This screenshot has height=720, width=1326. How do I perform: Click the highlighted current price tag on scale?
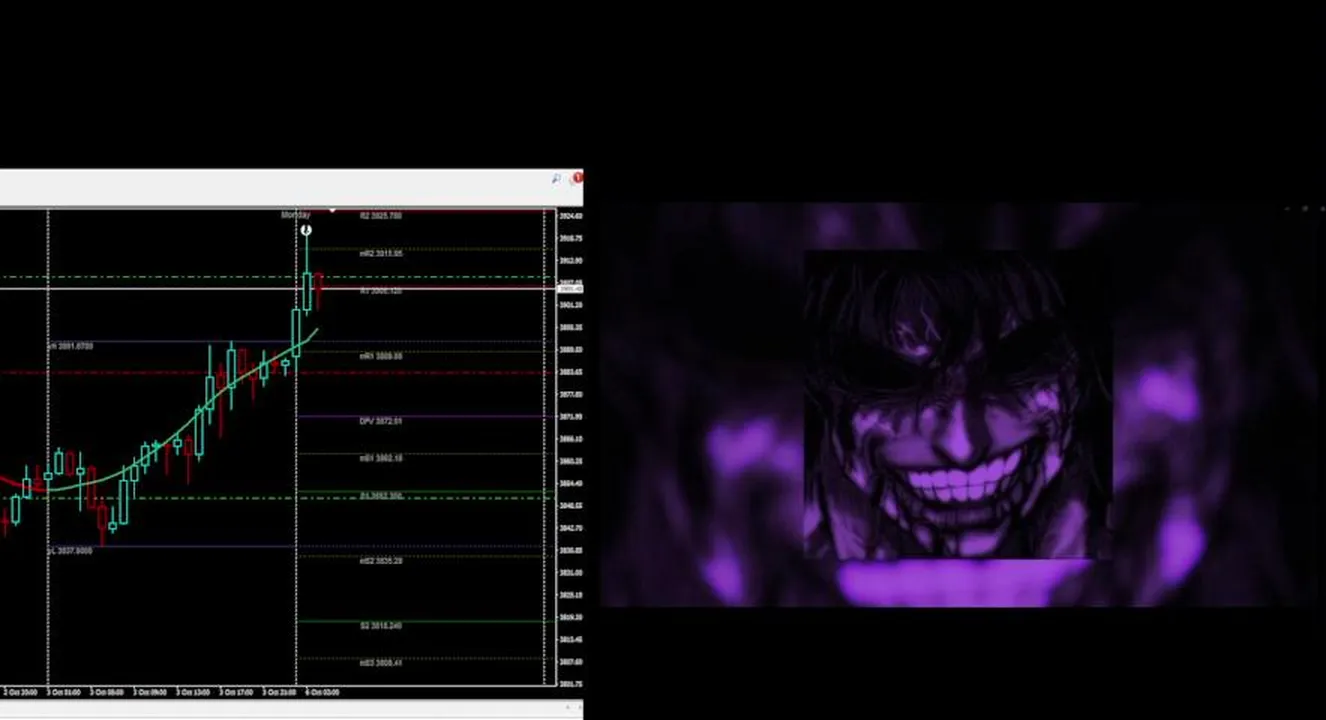pyautogui.click(x=570, y=289)
